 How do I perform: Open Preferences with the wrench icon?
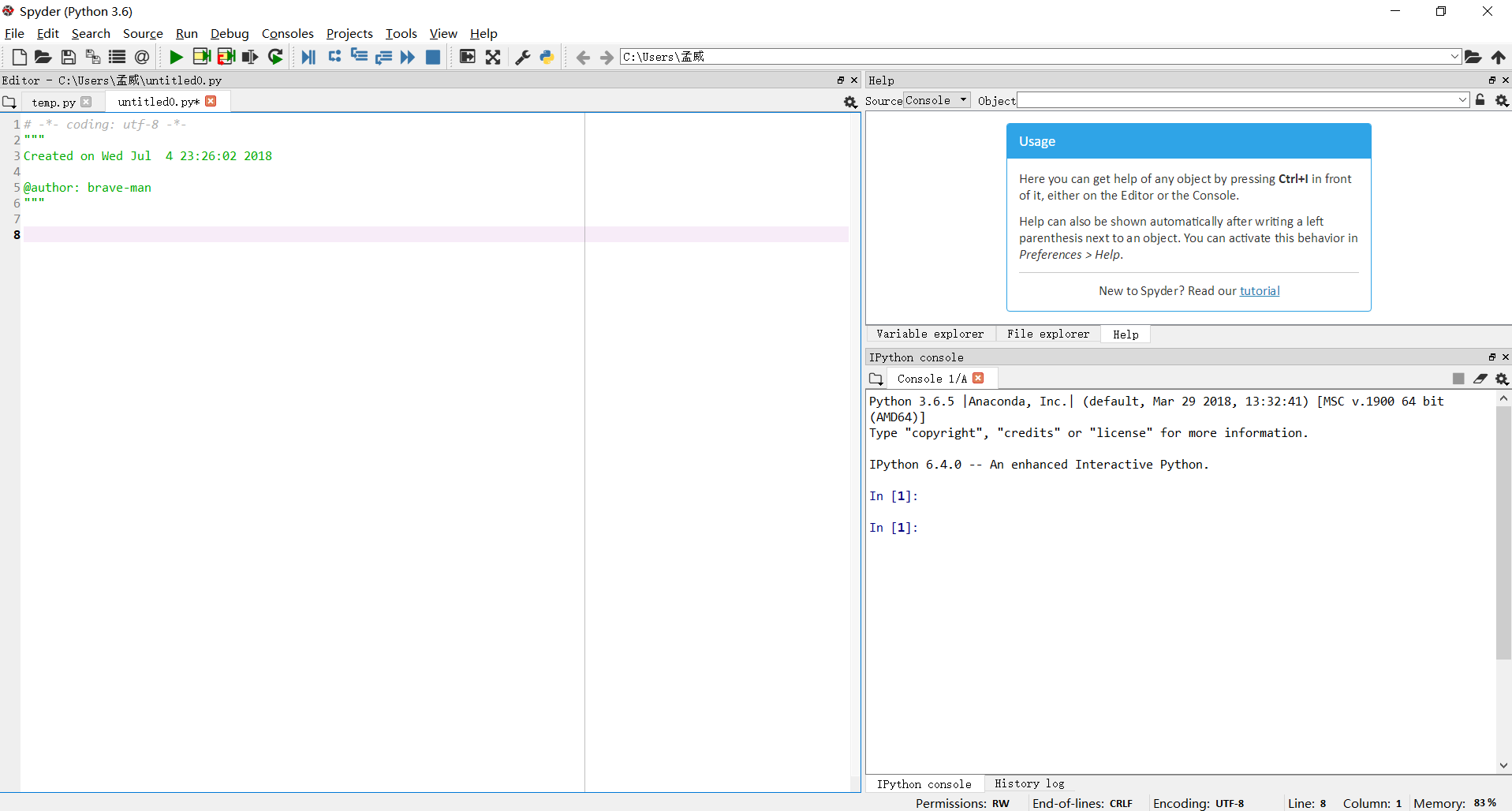click(x=522, y=57)
